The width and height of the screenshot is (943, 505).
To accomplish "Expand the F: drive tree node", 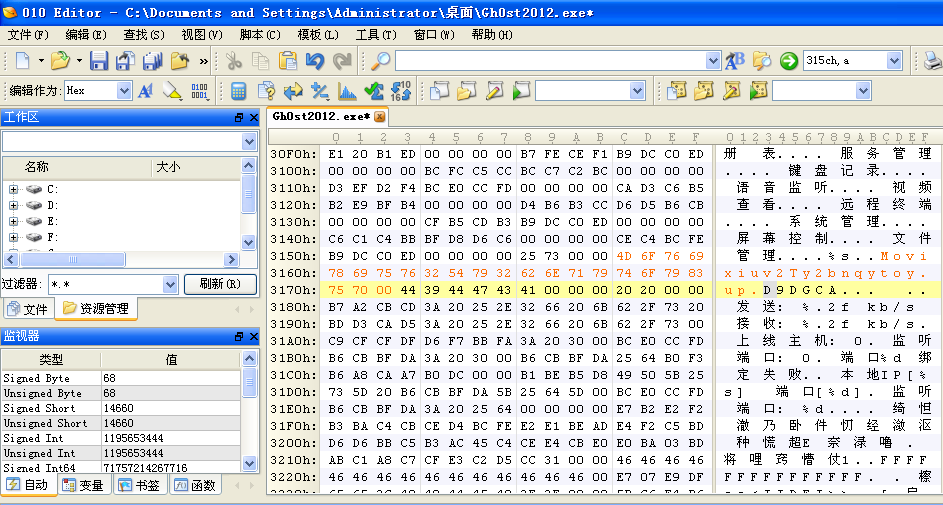I will 13,237.
